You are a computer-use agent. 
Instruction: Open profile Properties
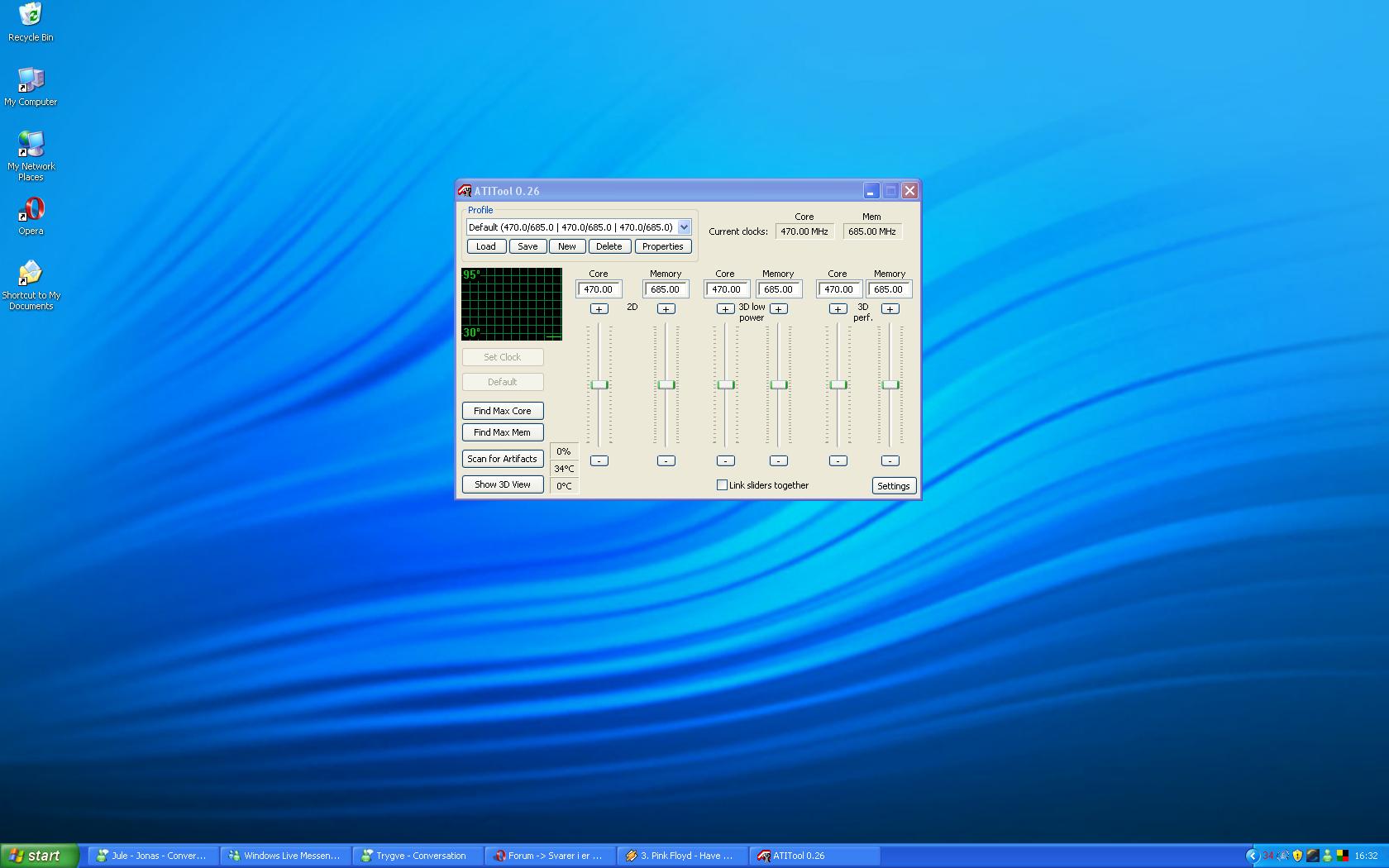coord(663,246)
